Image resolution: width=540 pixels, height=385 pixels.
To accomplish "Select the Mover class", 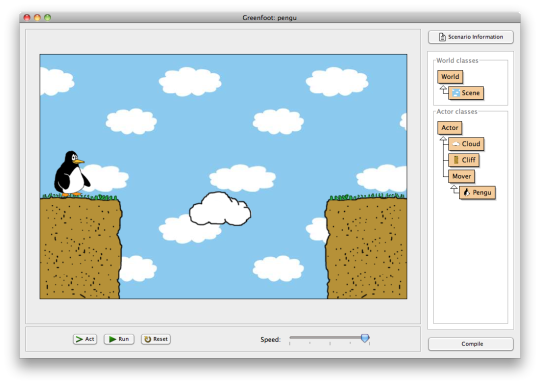I will [461, 176].
